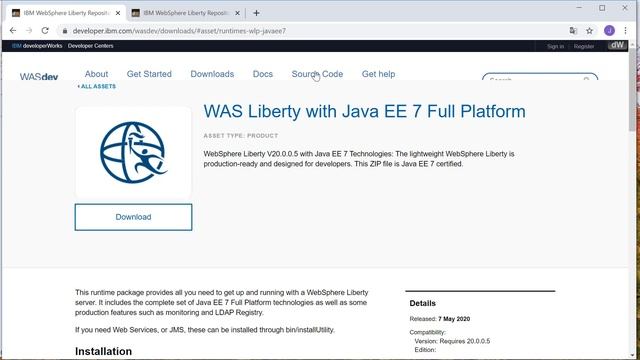Viewport: 640px width, 360px height.
Task: Bookmark this page with the star icon
Action: point(589,31)
